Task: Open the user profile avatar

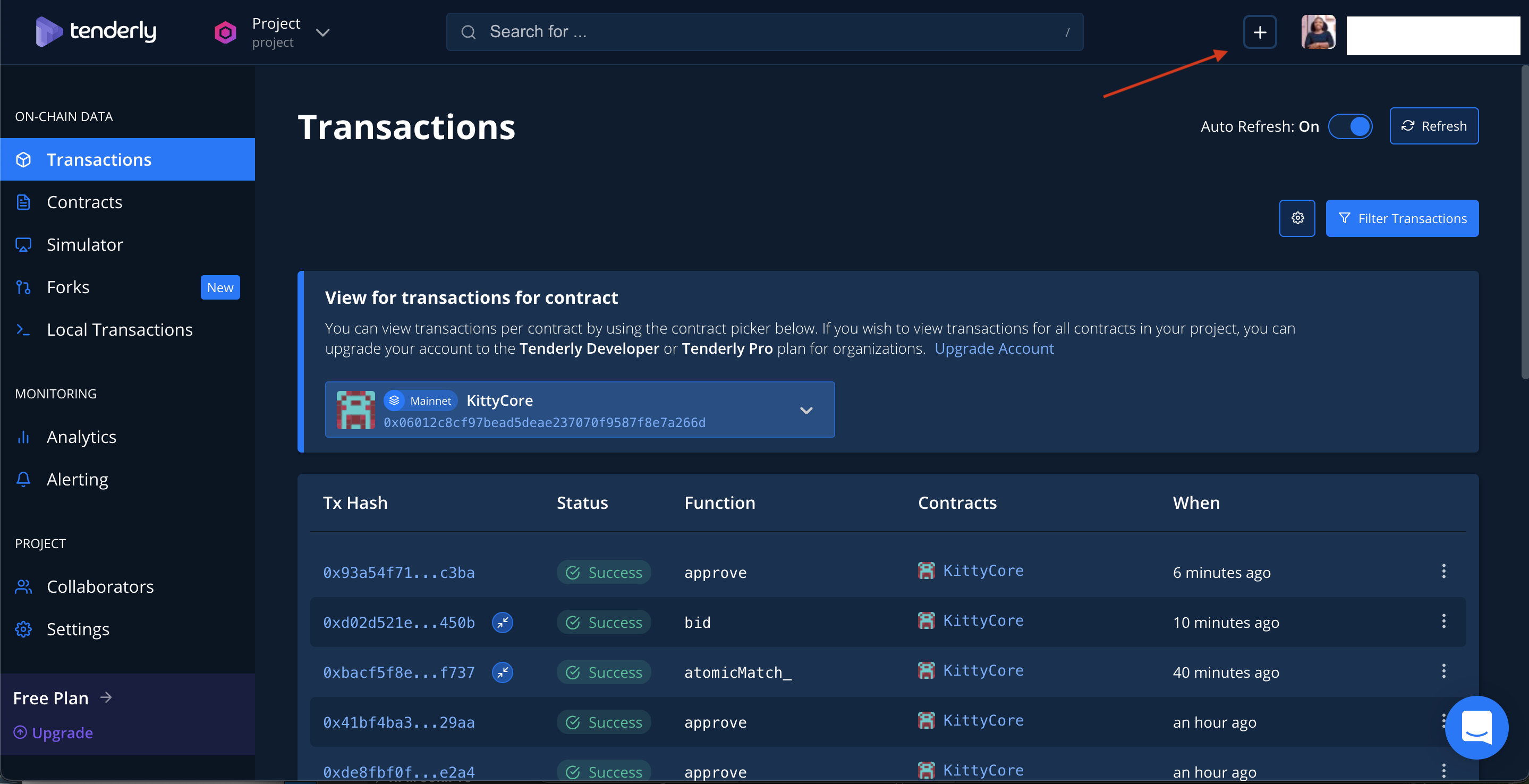Action: coord(1318,32)
